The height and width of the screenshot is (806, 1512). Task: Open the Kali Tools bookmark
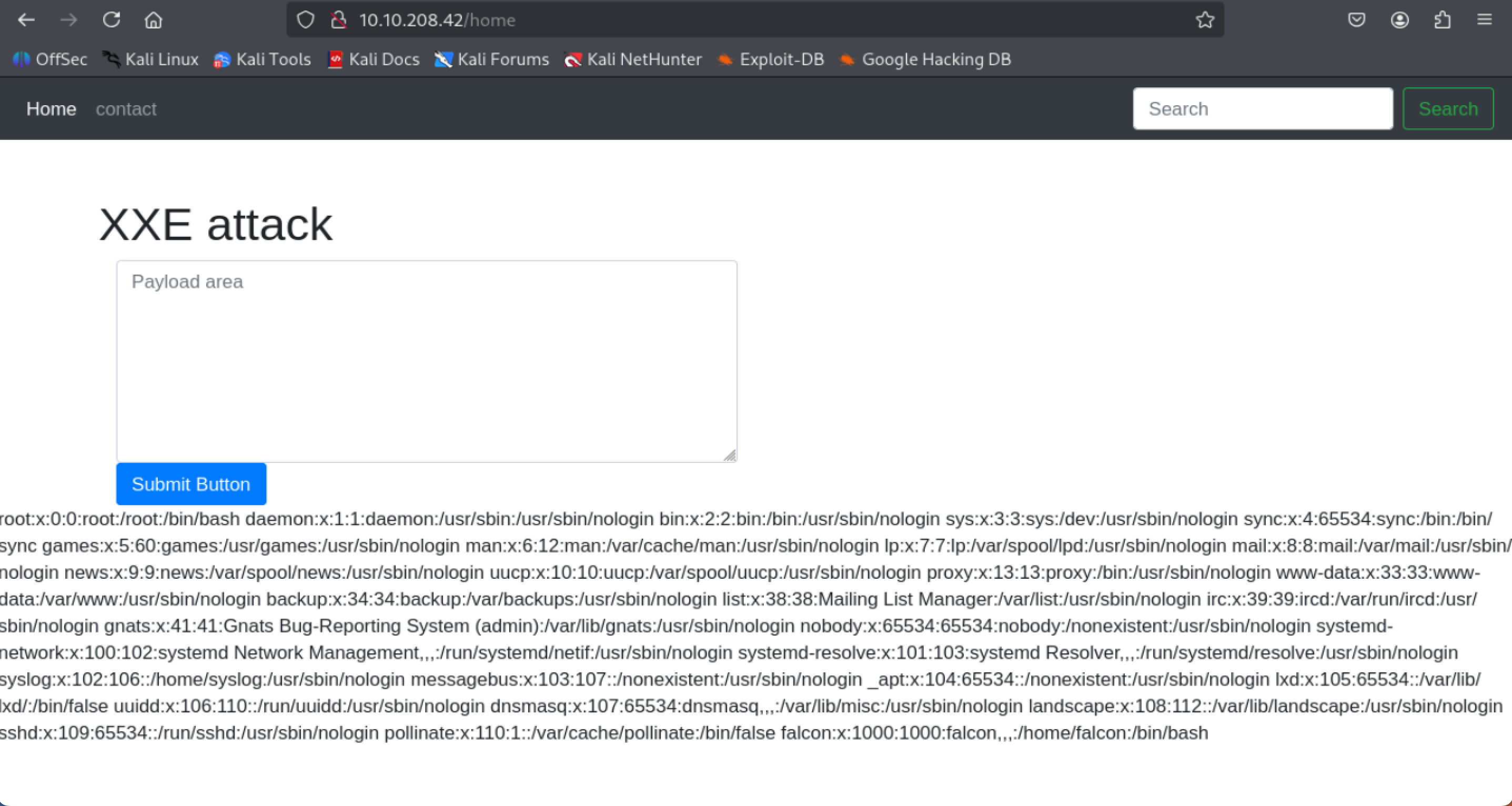point(263,59)
